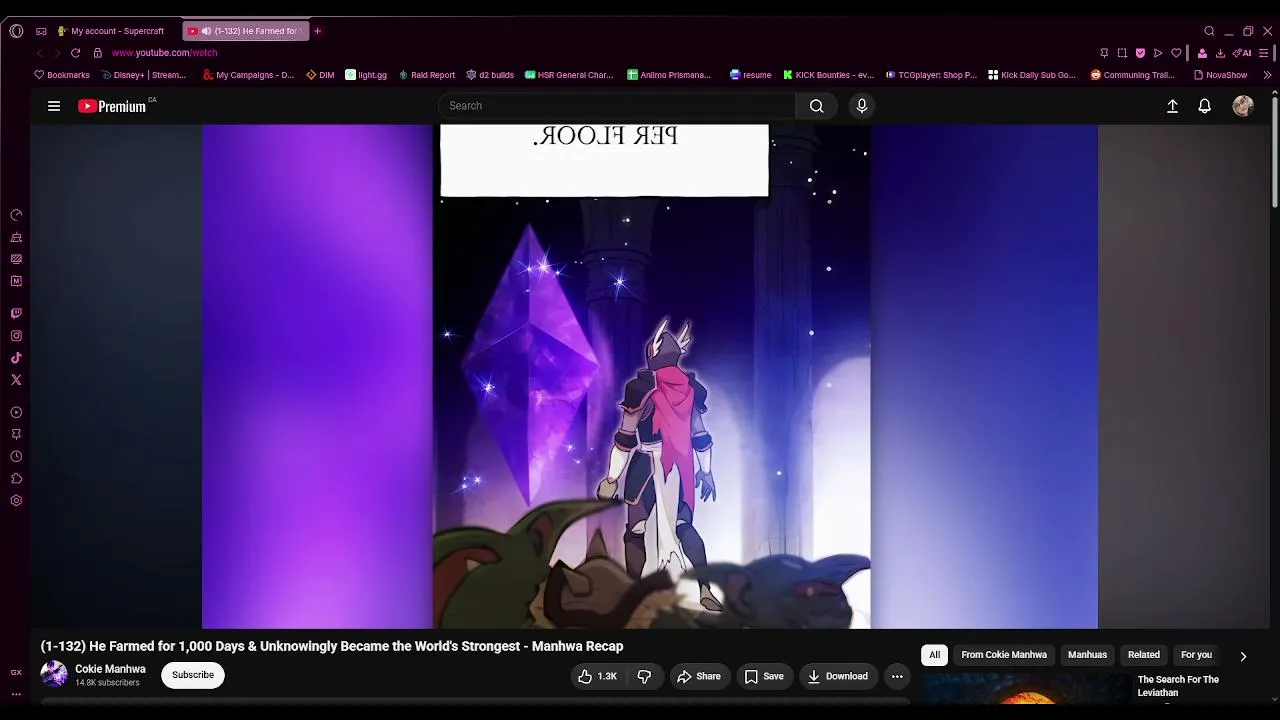Open browsing history clock in sidebar
Screen dimensions: 1280x720
[16, 456]
